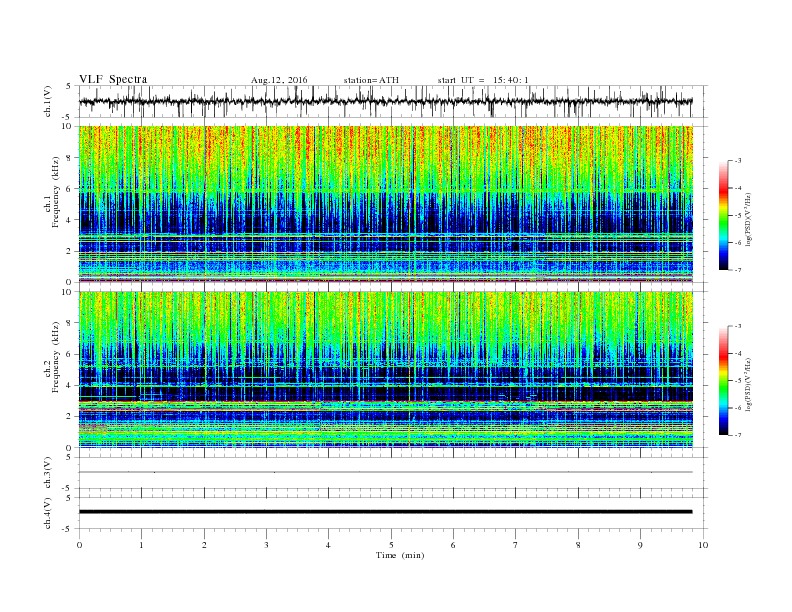Screen dimensions: 792x612
Task: Click the "-4" tick on the ch.2 colorbar
Action: click(738, 353)
